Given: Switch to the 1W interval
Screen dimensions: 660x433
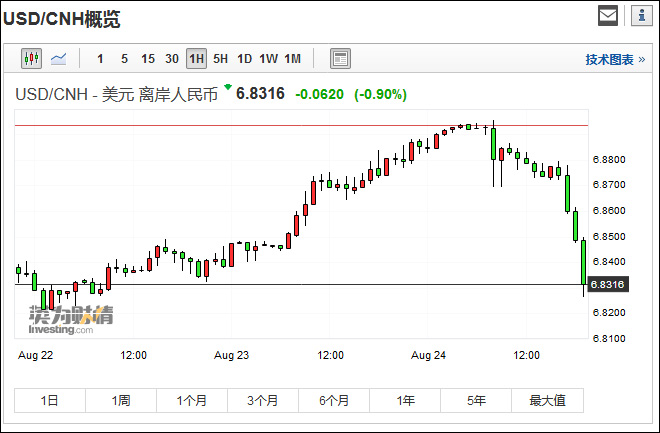Looking at the screenshot, I should pyautogui.click(x=268, y=59).
